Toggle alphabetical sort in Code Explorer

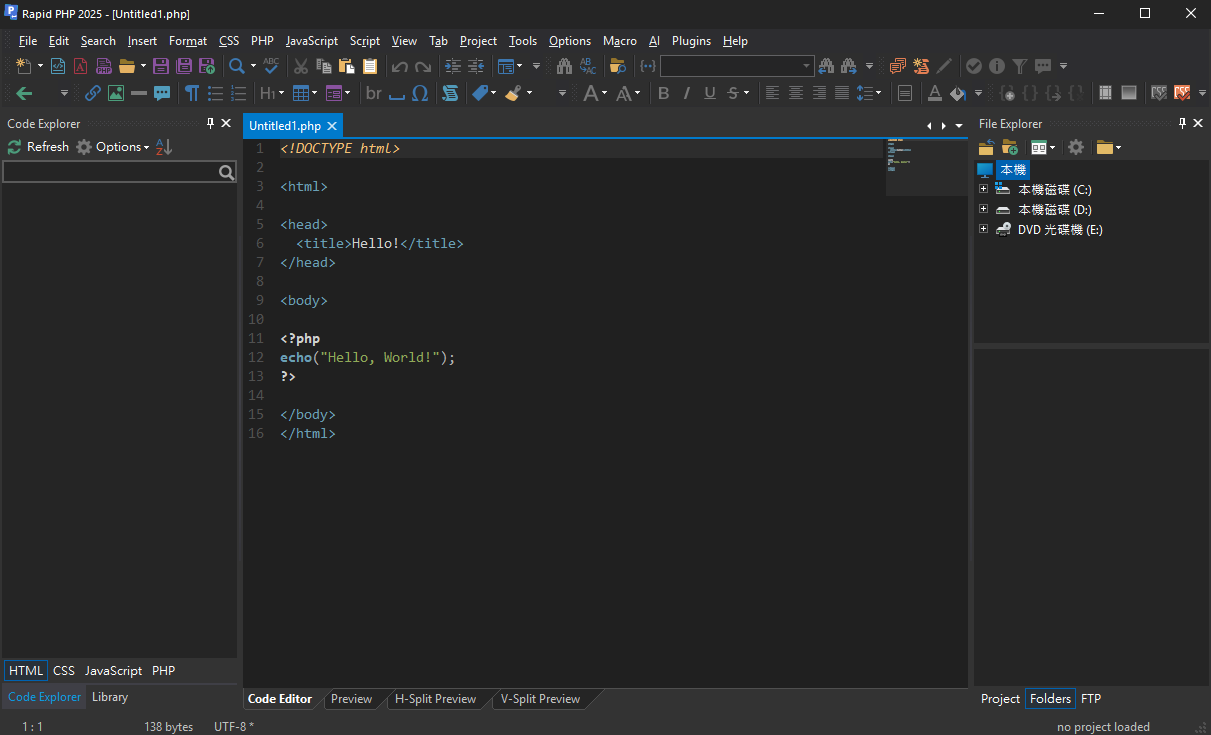(x=164, y=147)
